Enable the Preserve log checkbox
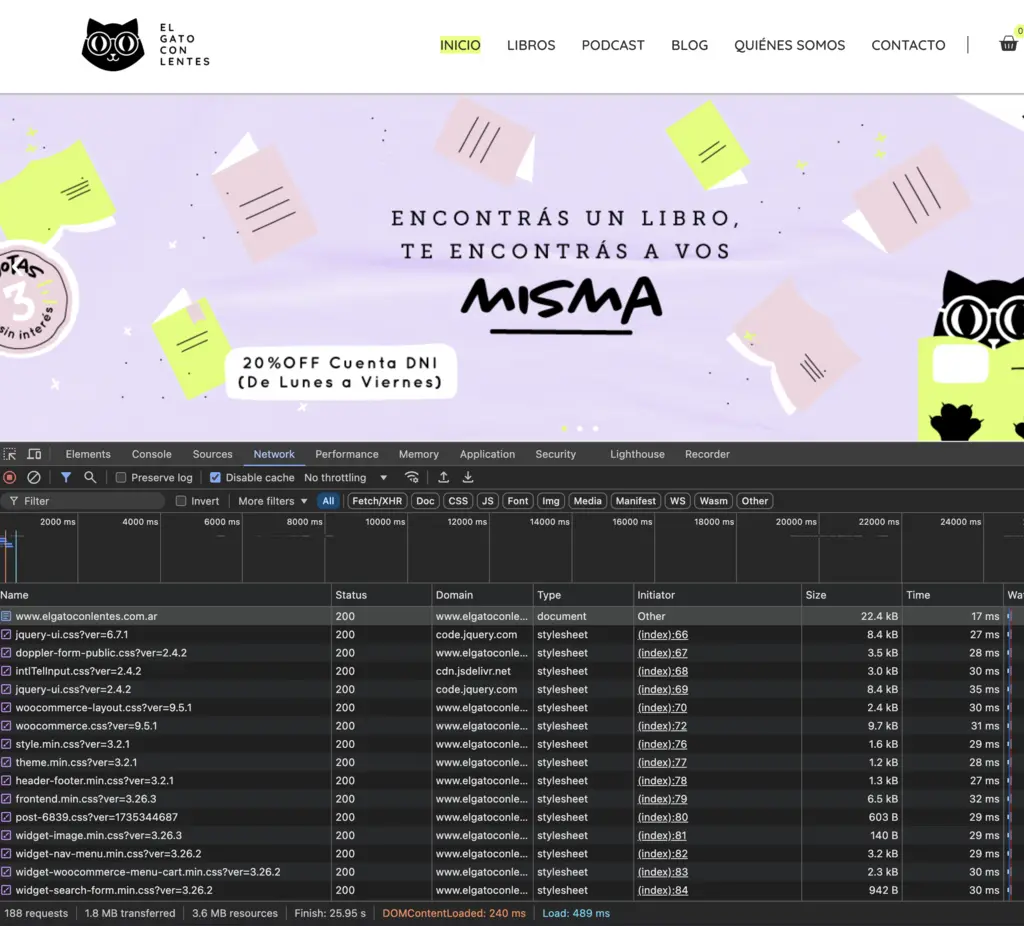This screenshot has height=926, width=1024. pos(121,478)
